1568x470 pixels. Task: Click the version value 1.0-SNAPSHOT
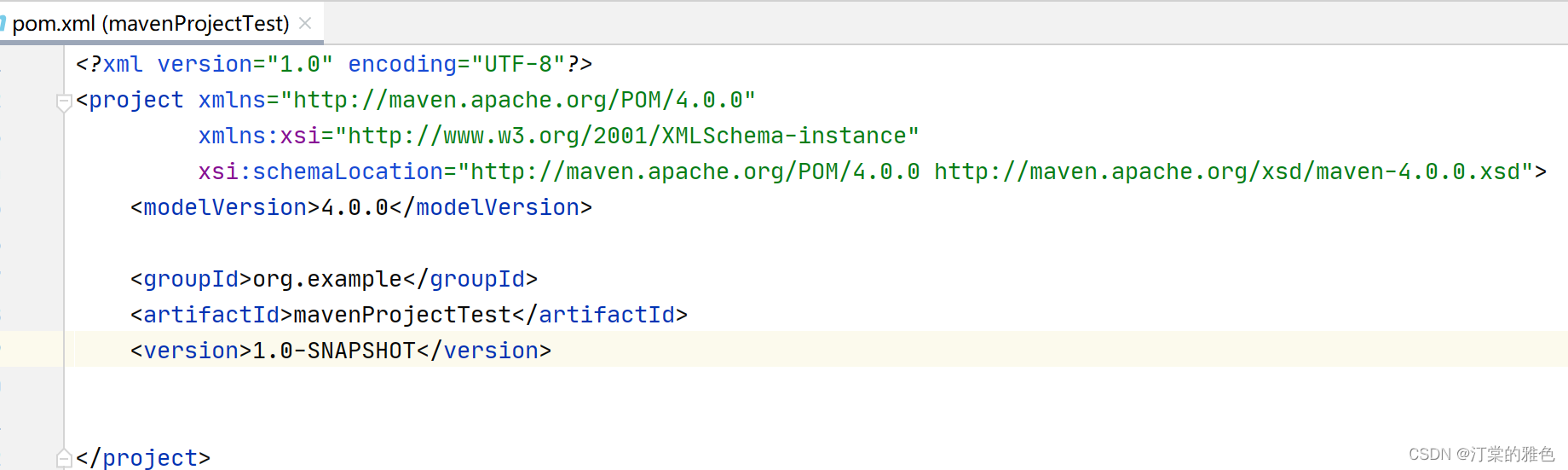[x=334, y=351]
